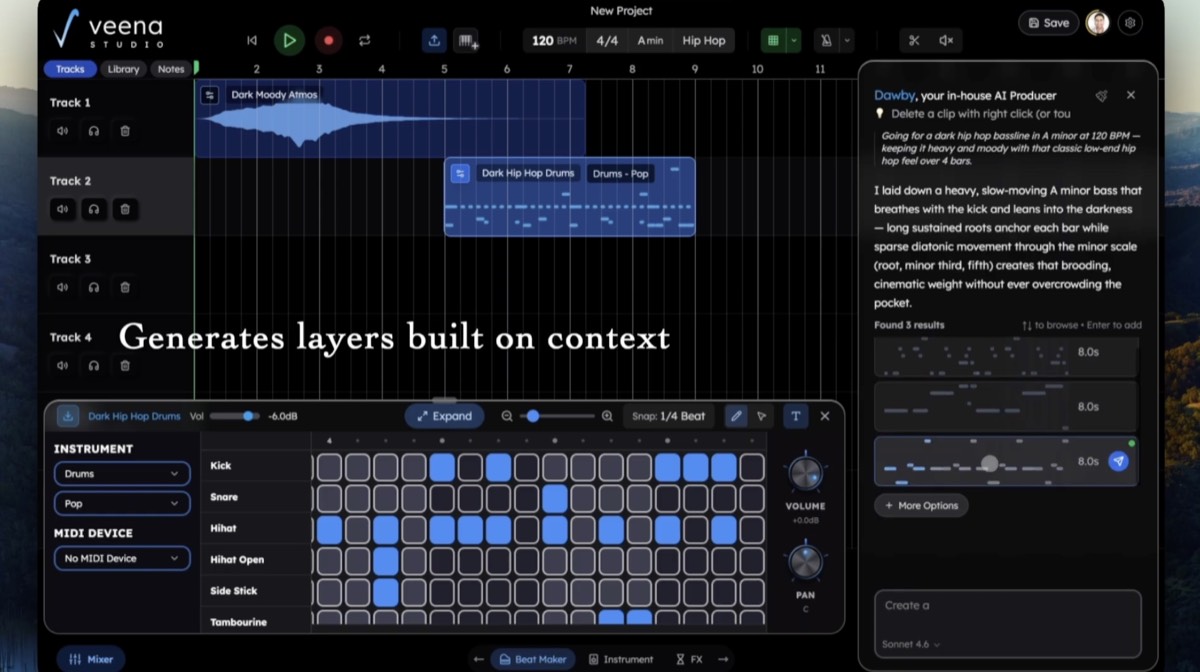Switch to the arrow selection tool
The width and height of the screenshot is (1200, 672).
[x=761, y=415]
